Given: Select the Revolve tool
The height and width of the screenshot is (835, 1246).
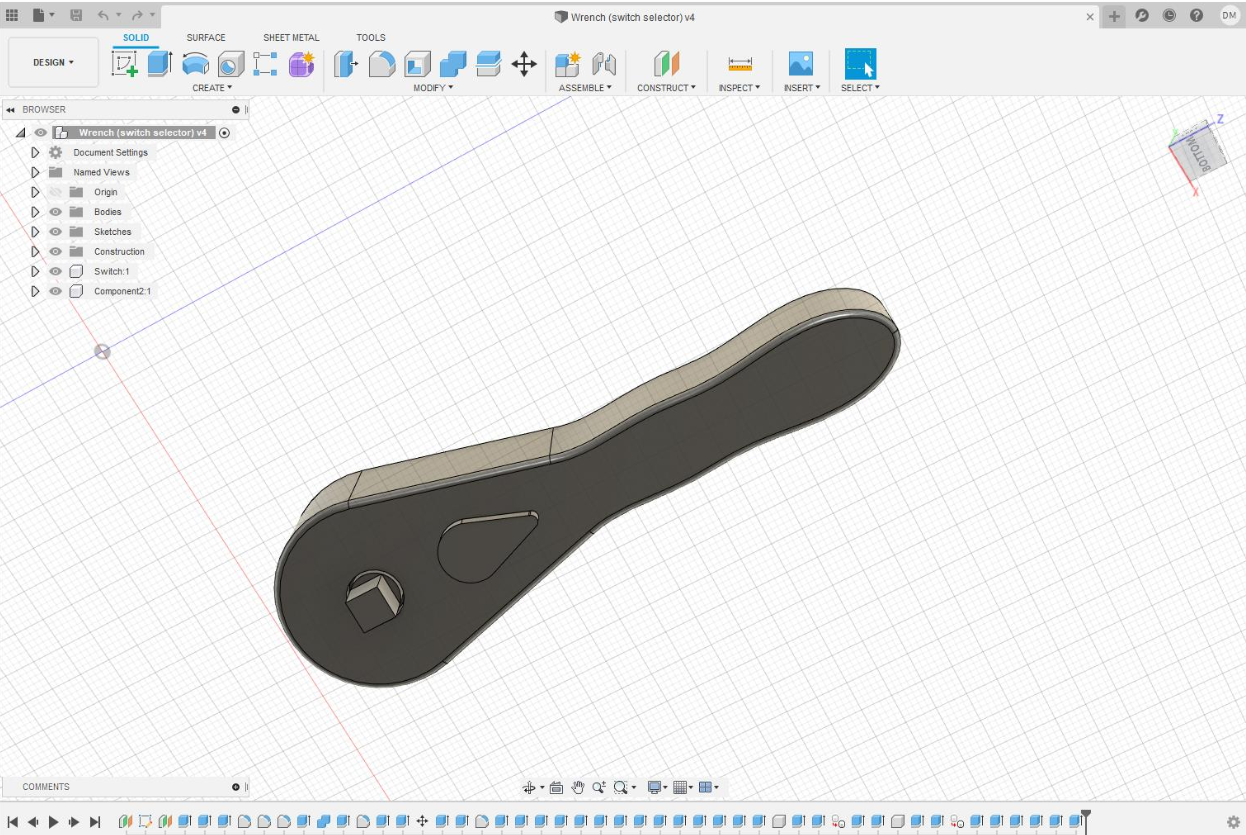Looking at the screenshot, I should pos(196,65).
